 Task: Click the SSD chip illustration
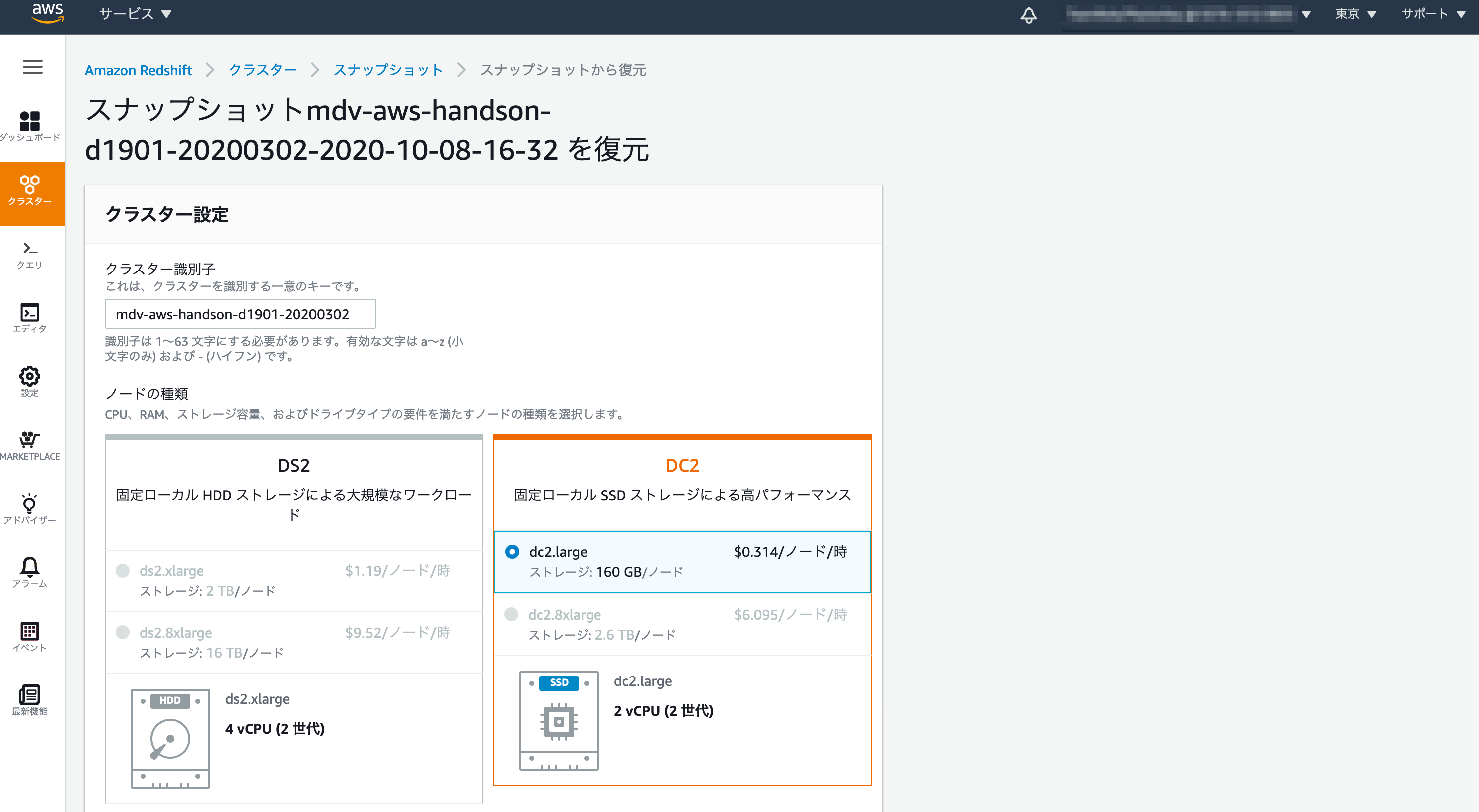[559, 720]
